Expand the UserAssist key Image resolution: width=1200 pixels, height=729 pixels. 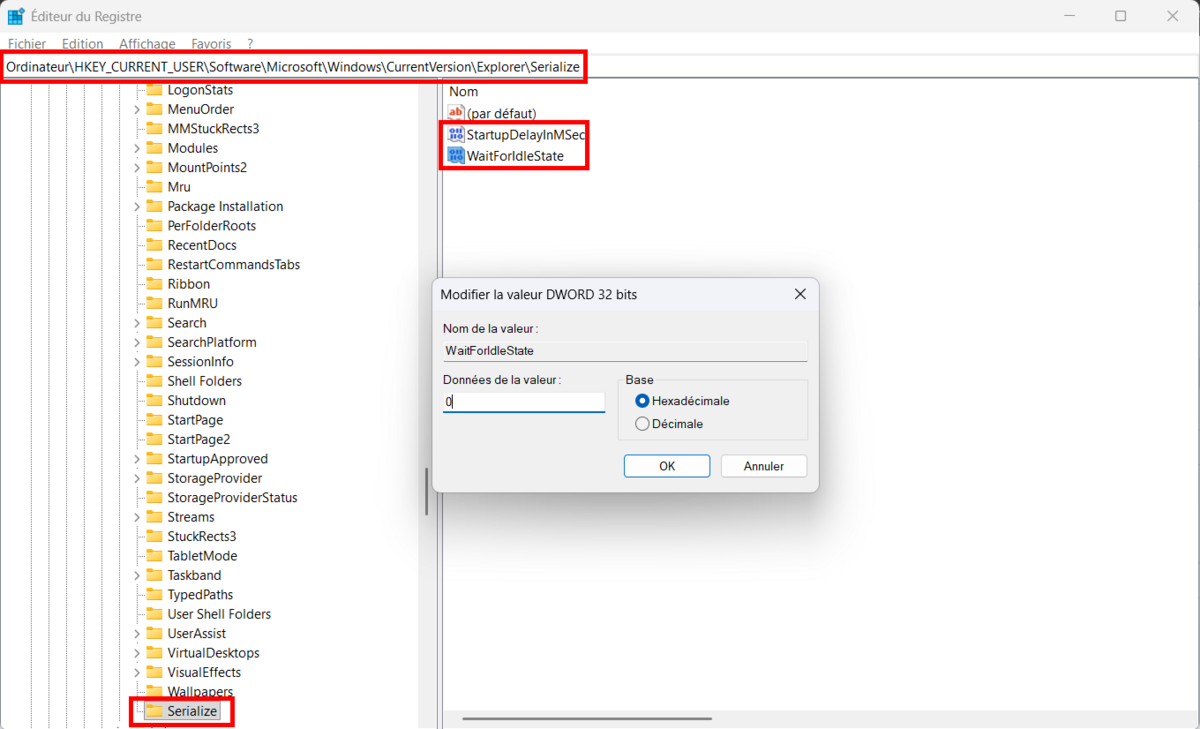click(137, 634)
